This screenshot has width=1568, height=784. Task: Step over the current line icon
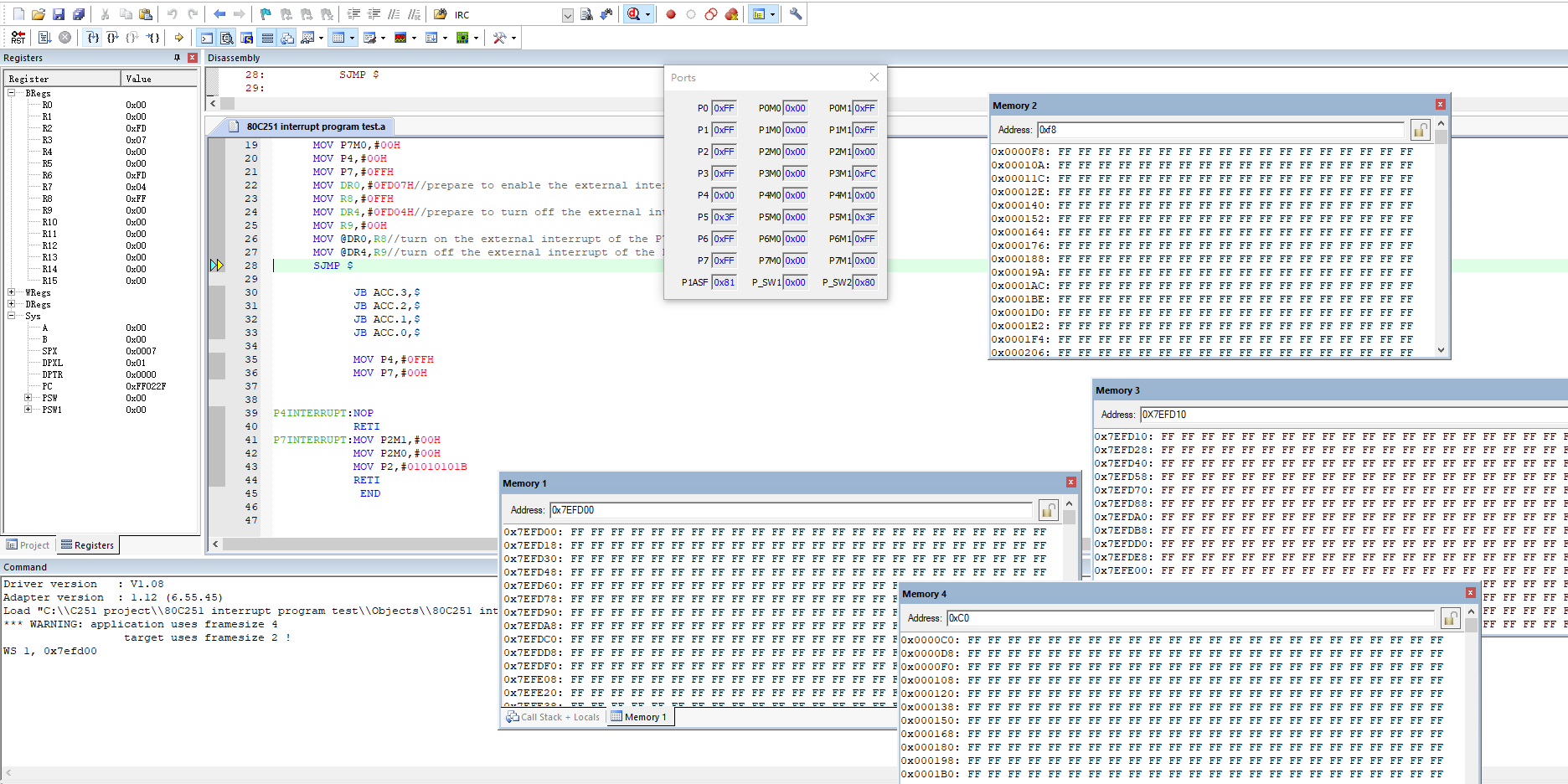[x=113, y=38]
